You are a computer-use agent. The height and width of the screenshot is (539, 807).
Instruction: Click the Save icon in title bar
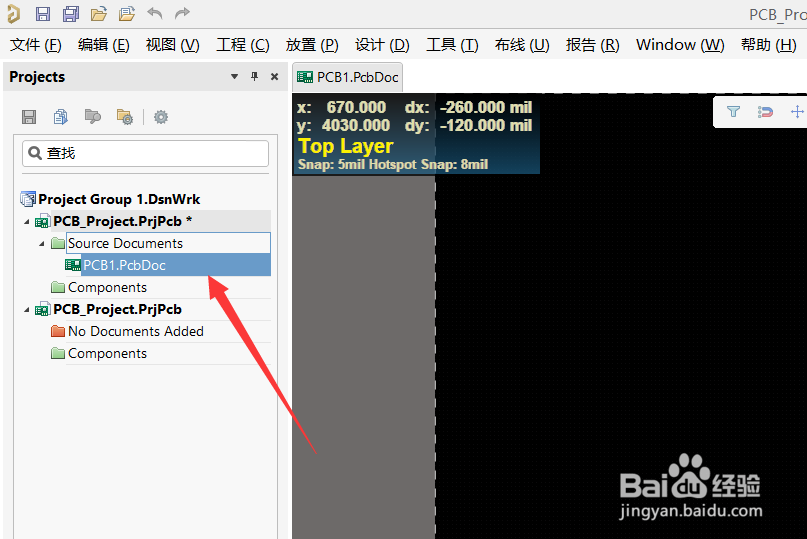(43, 14)
